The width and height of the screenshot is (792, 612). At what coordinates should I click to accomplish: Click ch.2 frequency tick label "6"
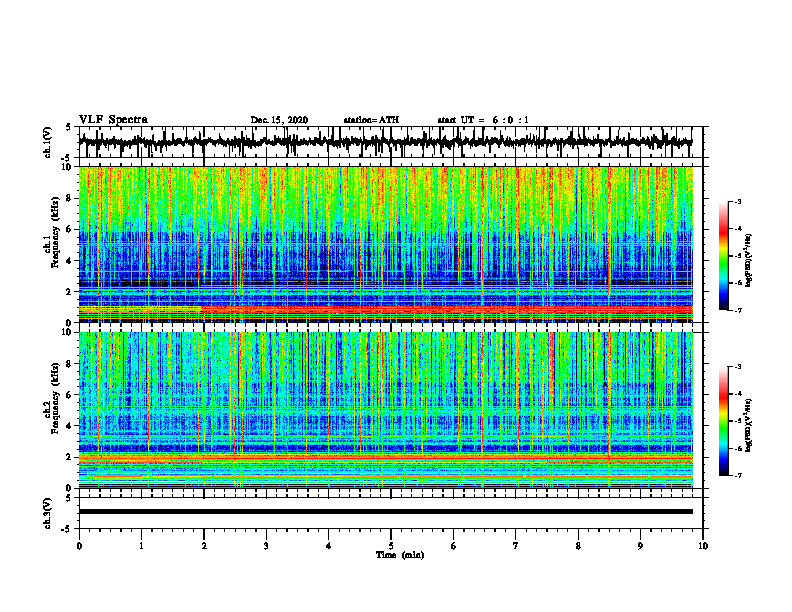tap(69, 395)
